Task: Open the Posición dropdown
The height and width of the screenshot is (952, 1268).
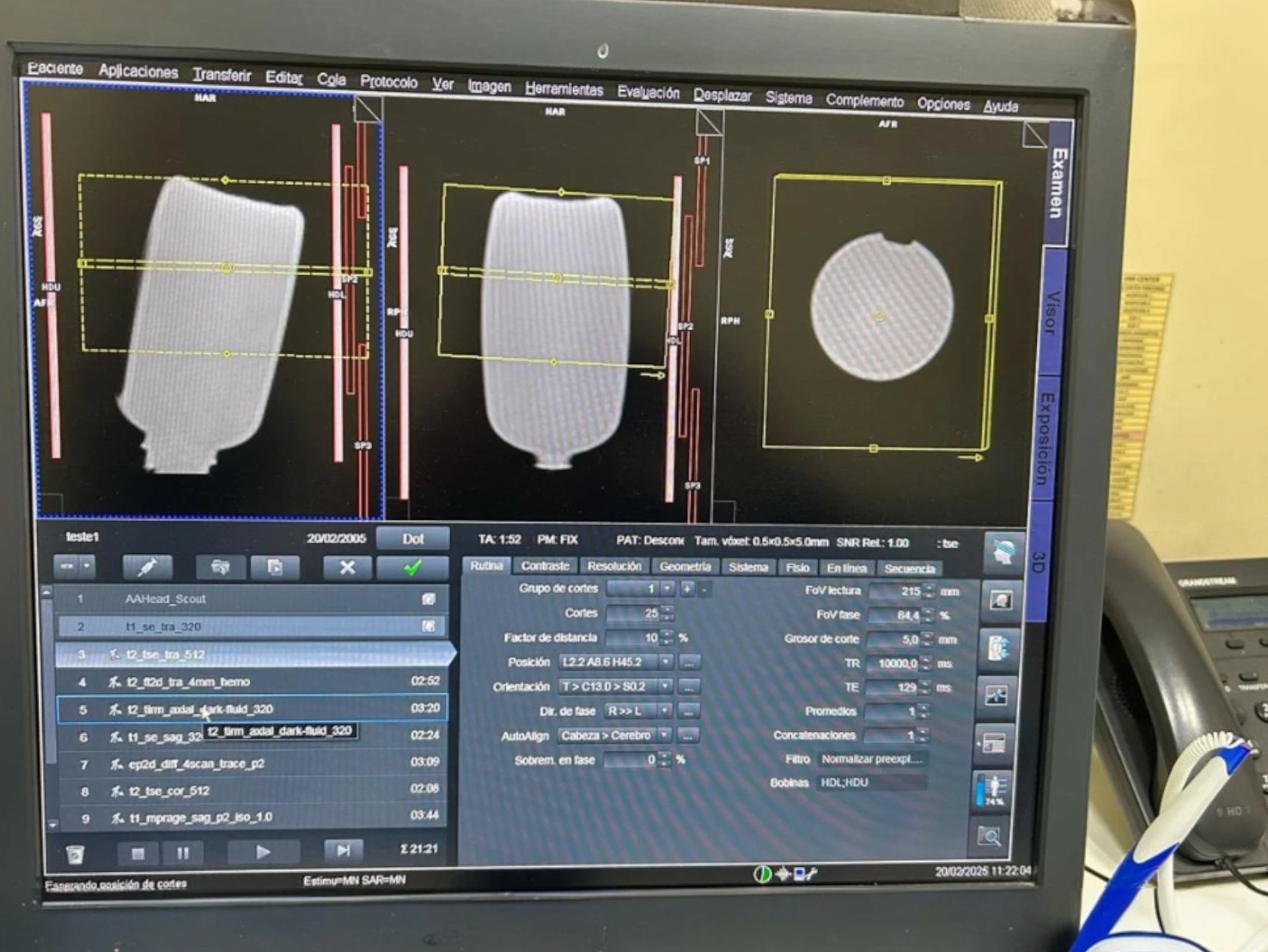Action: point(665,662)
